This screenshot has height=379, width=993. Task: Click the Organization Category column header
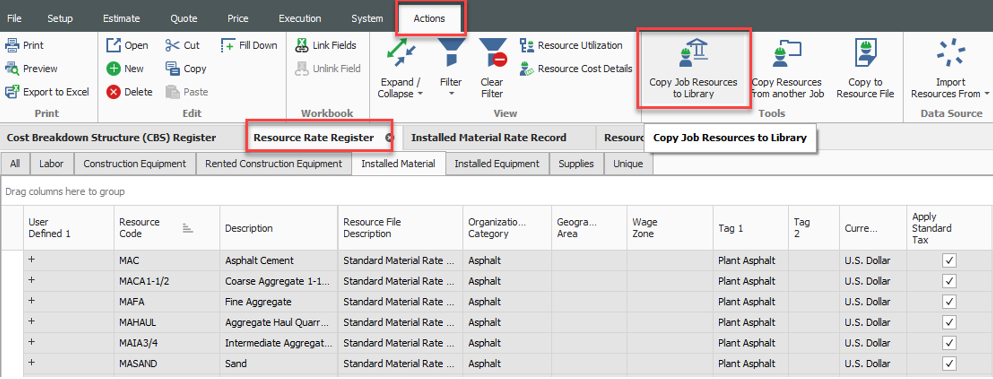tap(507, 228)
